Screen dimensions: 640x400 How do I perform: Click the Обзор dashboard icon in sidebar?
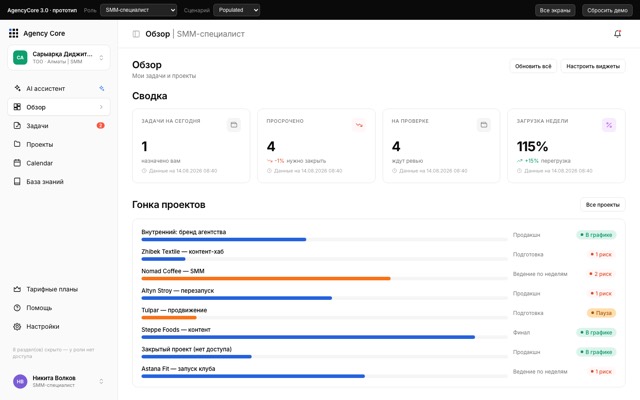click(17, 107)
